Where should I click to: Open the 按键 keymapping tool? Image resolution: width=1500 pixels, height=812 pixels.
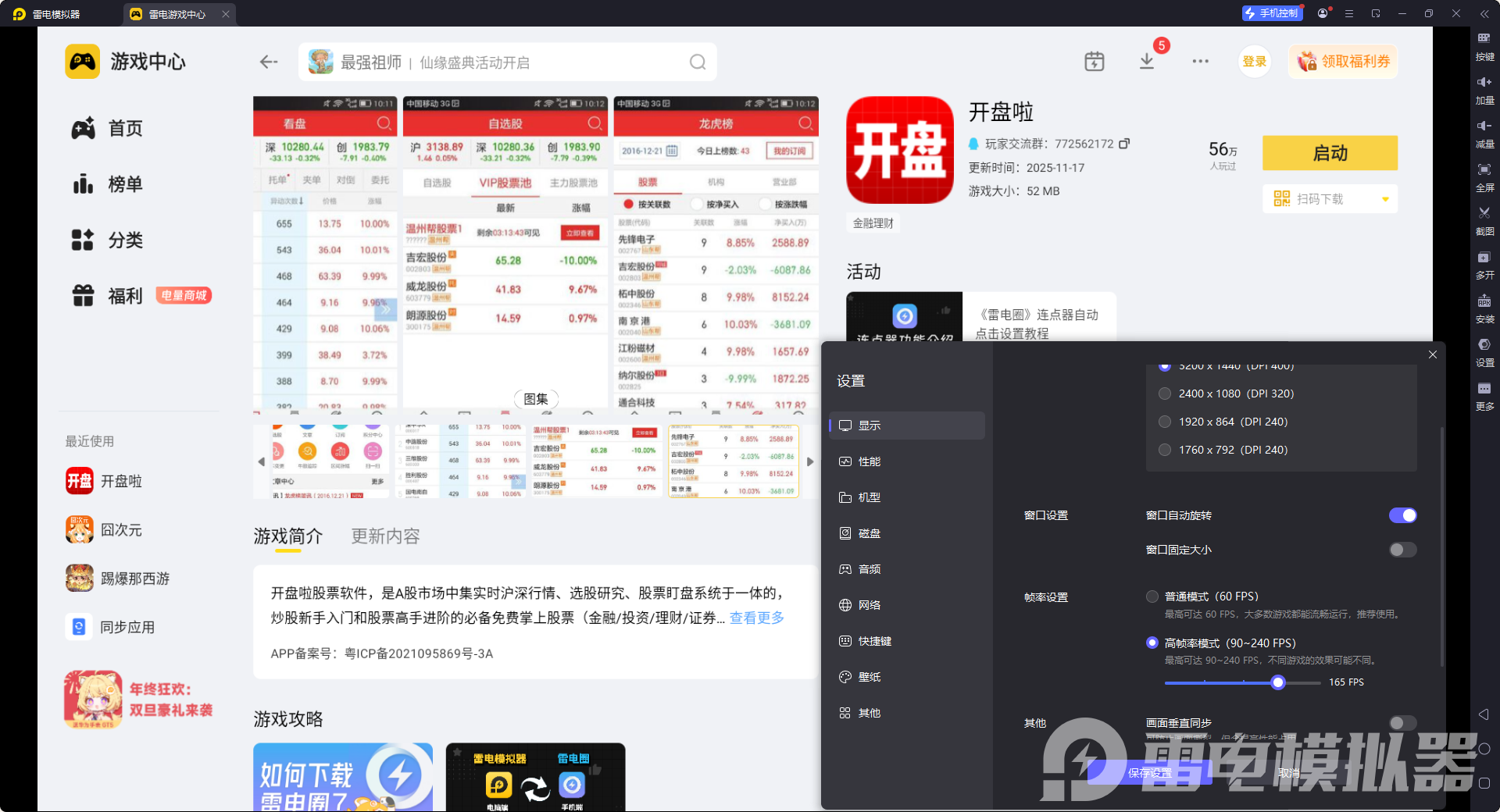1484,45
